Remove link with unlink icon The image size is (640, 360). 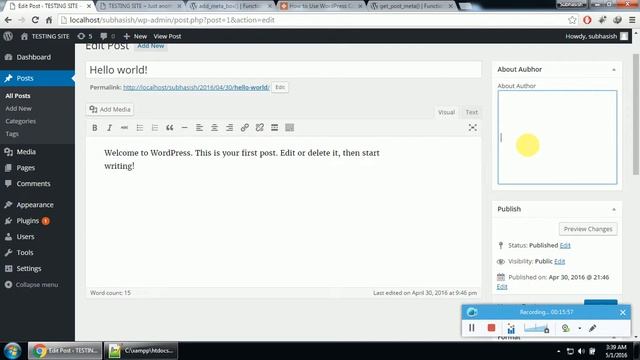click(260, 128)
